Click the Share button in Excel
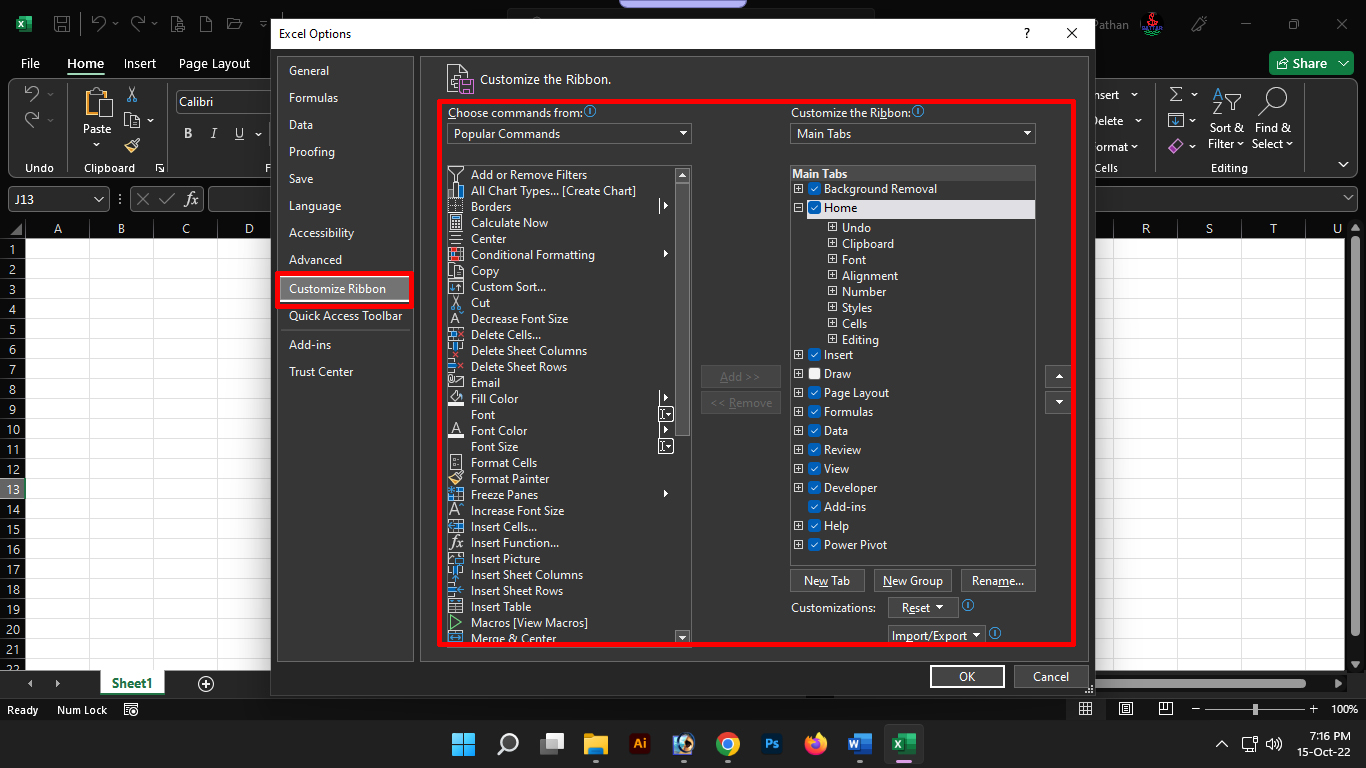 point(1311,63)
